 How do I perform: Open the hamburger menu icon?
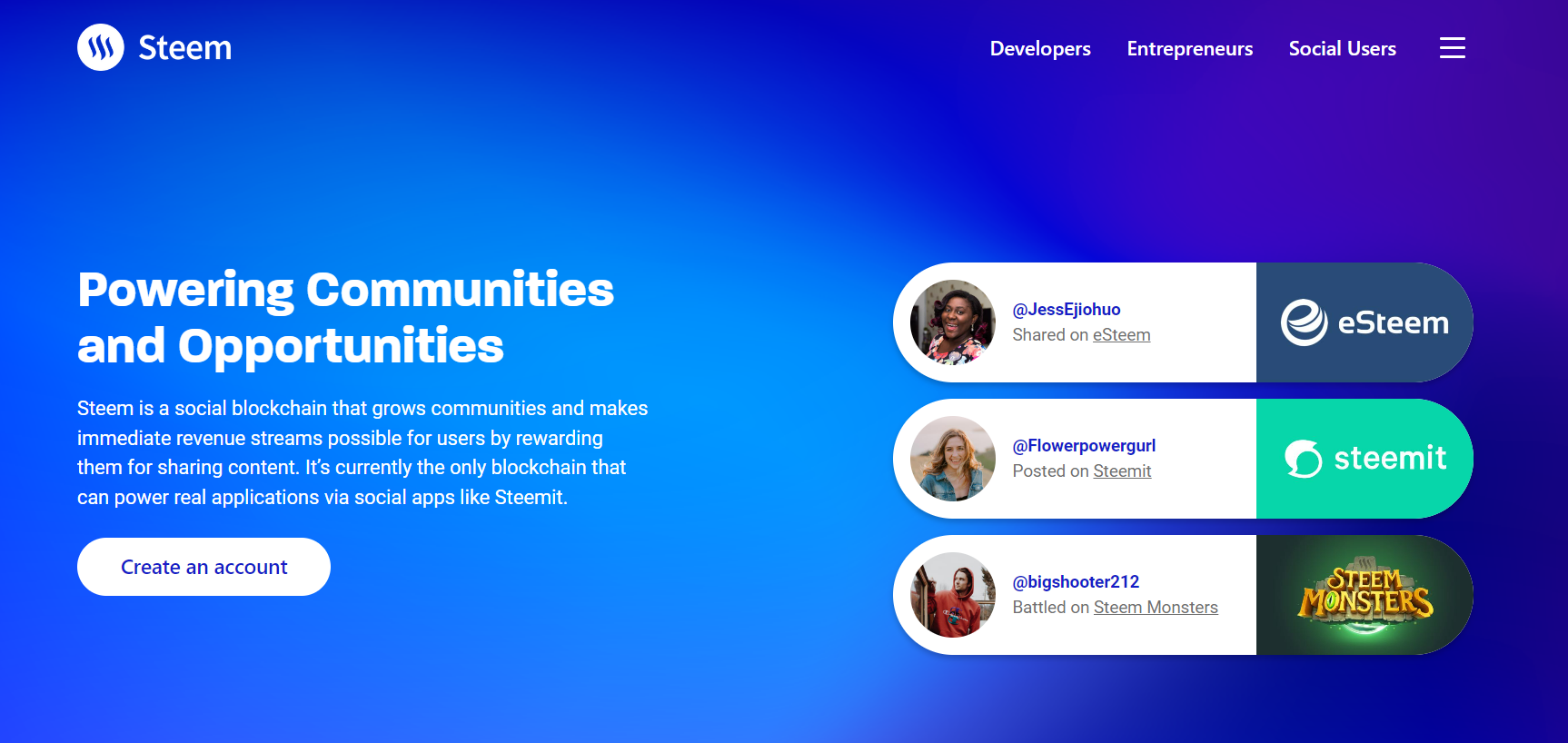coord(1453,48)
